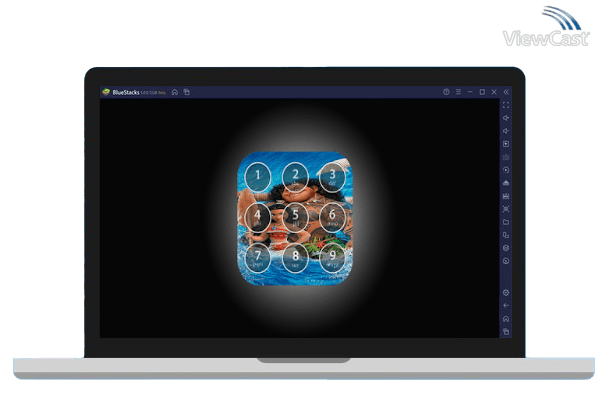Go to Android home from sidebar
Image resolution: width=602 pixels, height=414 pixels.
point(506,318)
